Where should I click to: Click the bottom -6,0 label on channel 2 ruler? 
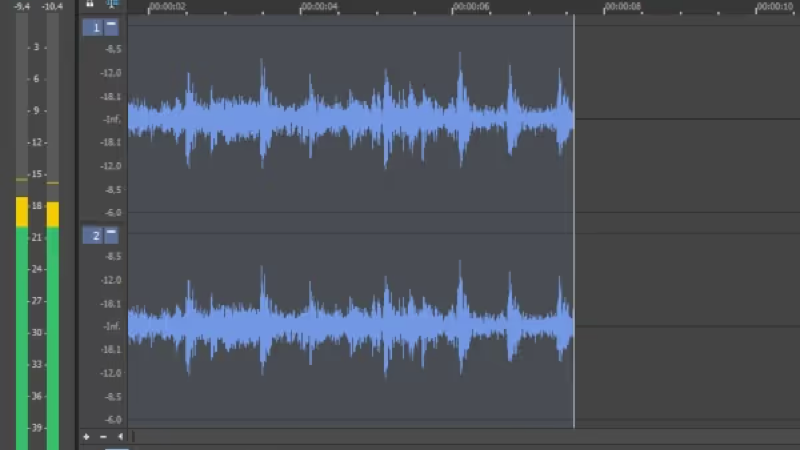tap(113, 420)
